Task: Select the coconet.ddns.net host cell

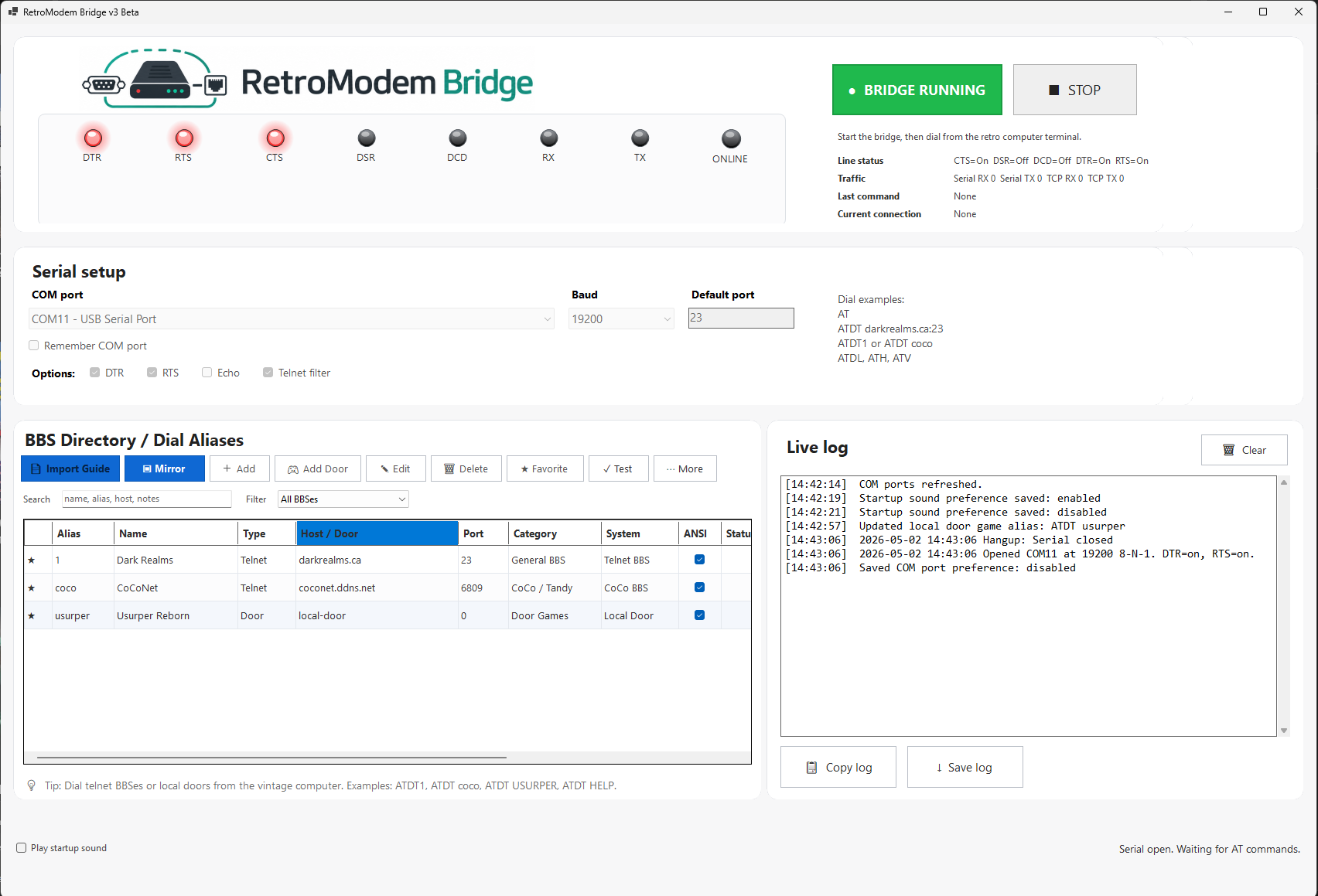Action: click(377, 588)
